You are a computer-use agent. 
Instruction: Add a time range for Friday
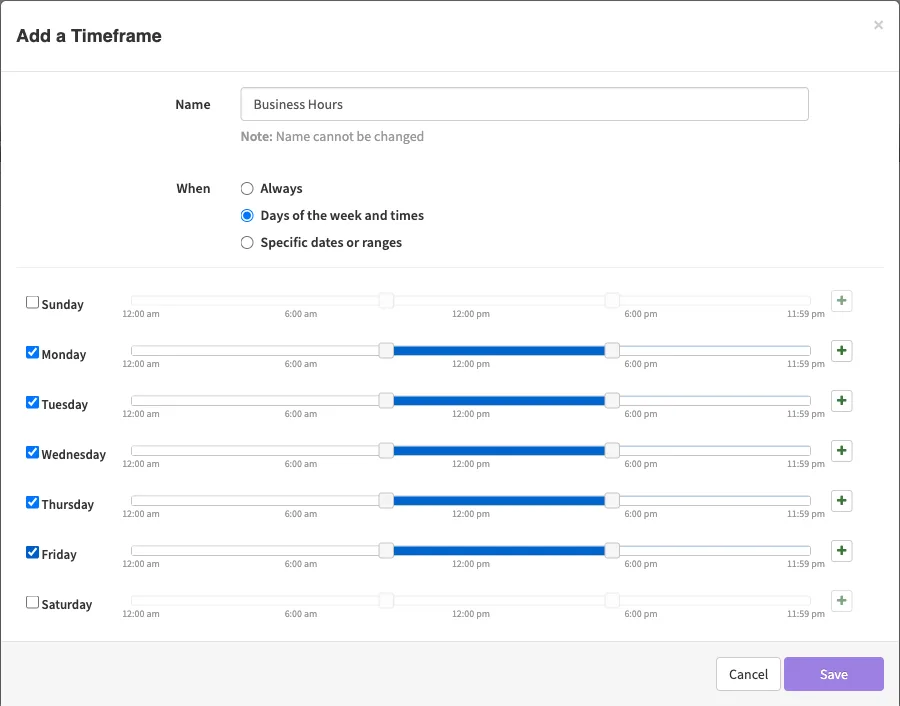841,550
